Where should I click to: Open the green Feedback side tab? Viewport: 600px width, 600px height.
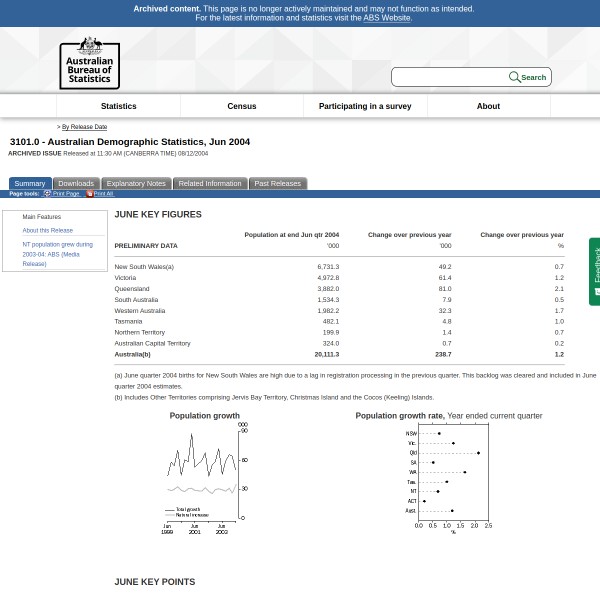[x=595, y=271]
